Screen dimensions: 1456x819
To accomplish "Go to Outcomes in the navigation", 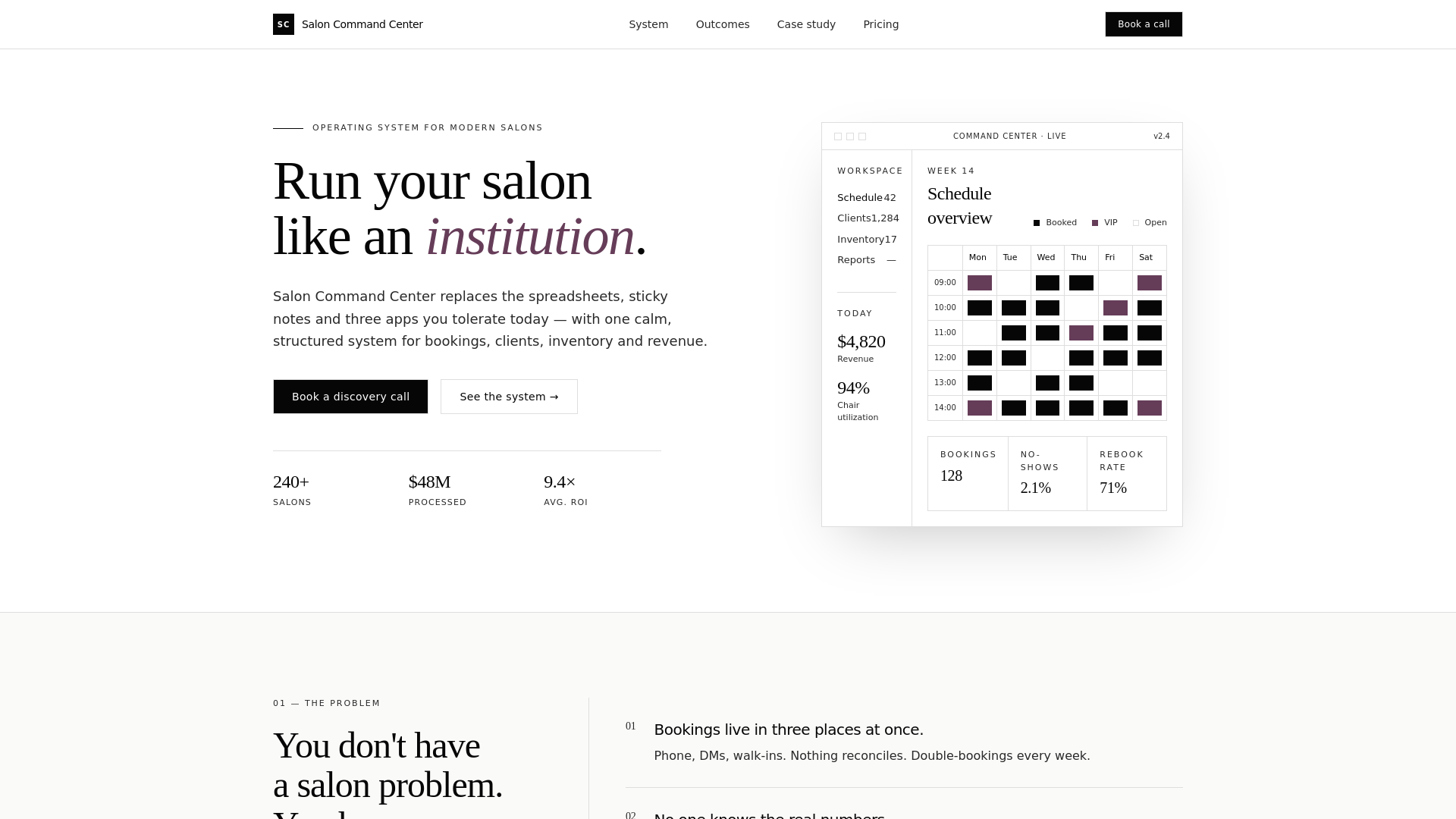I will [x=723, y=24].
